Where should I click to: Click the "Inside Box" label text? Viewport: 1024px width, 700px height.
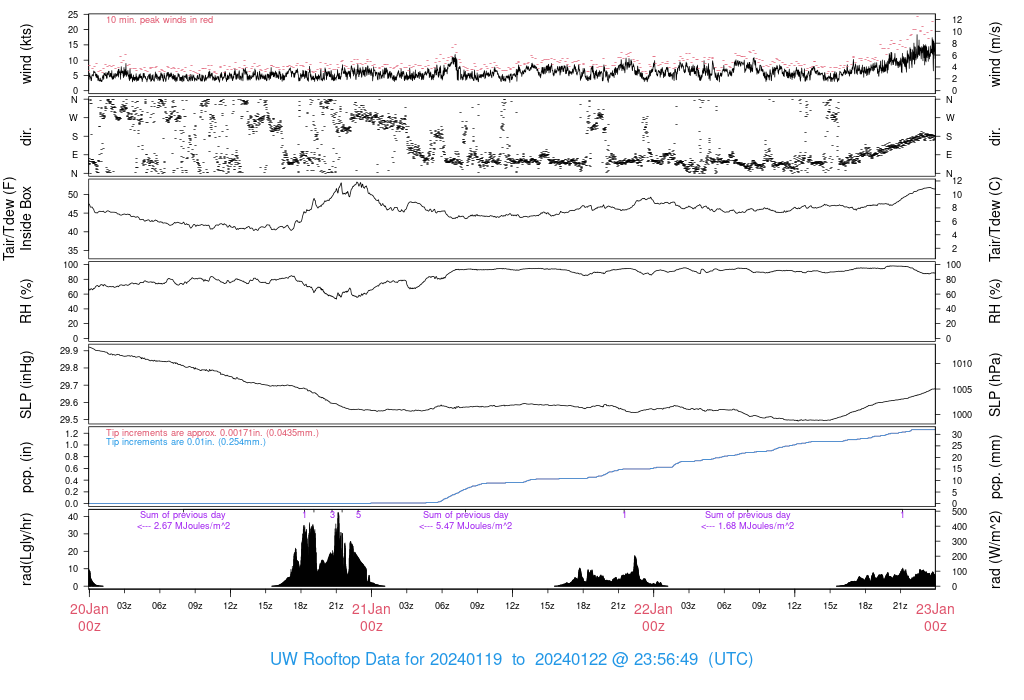[x=26, y=218]
